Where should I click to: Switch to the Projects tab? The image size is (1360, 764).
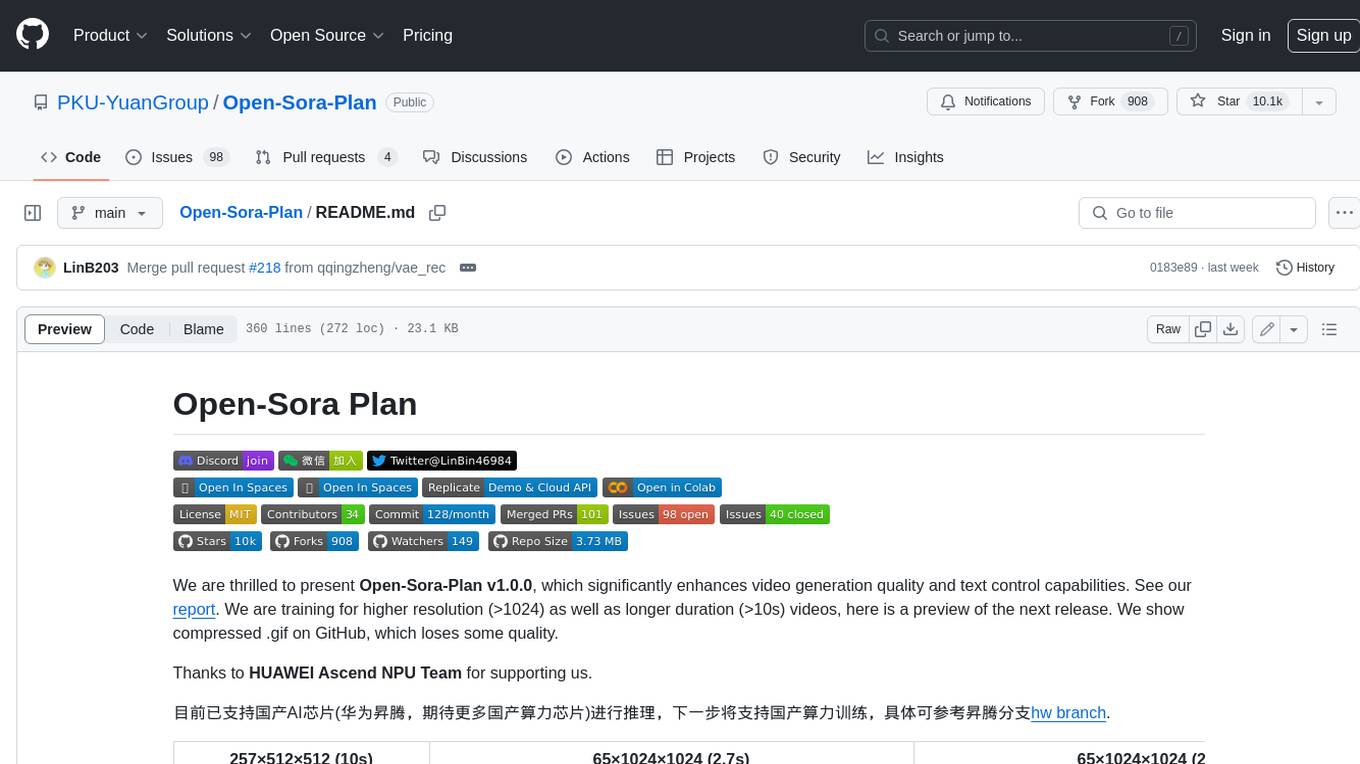696,157
